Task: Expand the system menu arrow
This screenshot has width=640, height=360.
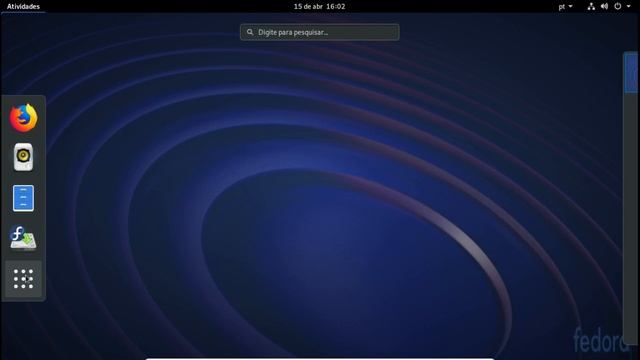Action: coord(629,6)
